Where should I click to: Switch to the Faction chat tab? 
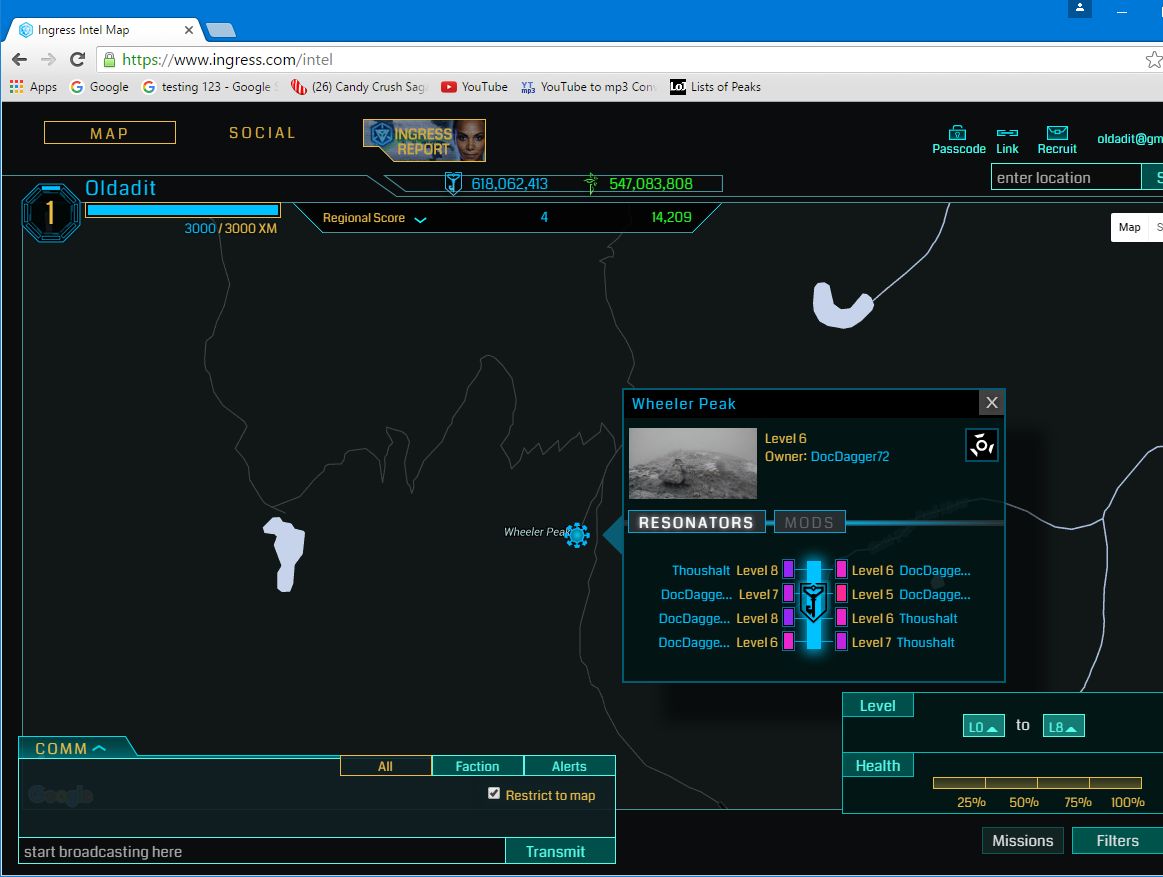tap(477, 766)
